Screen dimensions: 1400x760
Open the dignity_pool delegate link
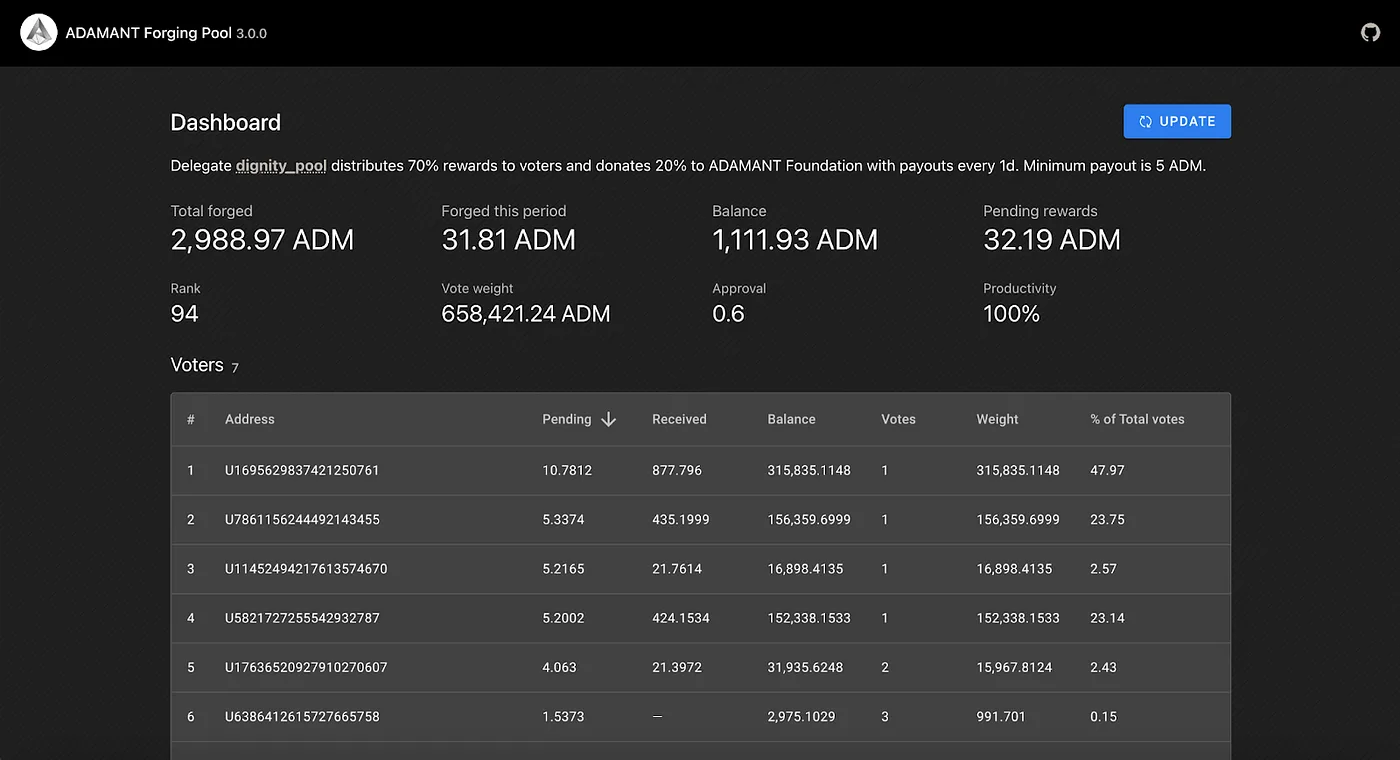(x=281, y=166)
